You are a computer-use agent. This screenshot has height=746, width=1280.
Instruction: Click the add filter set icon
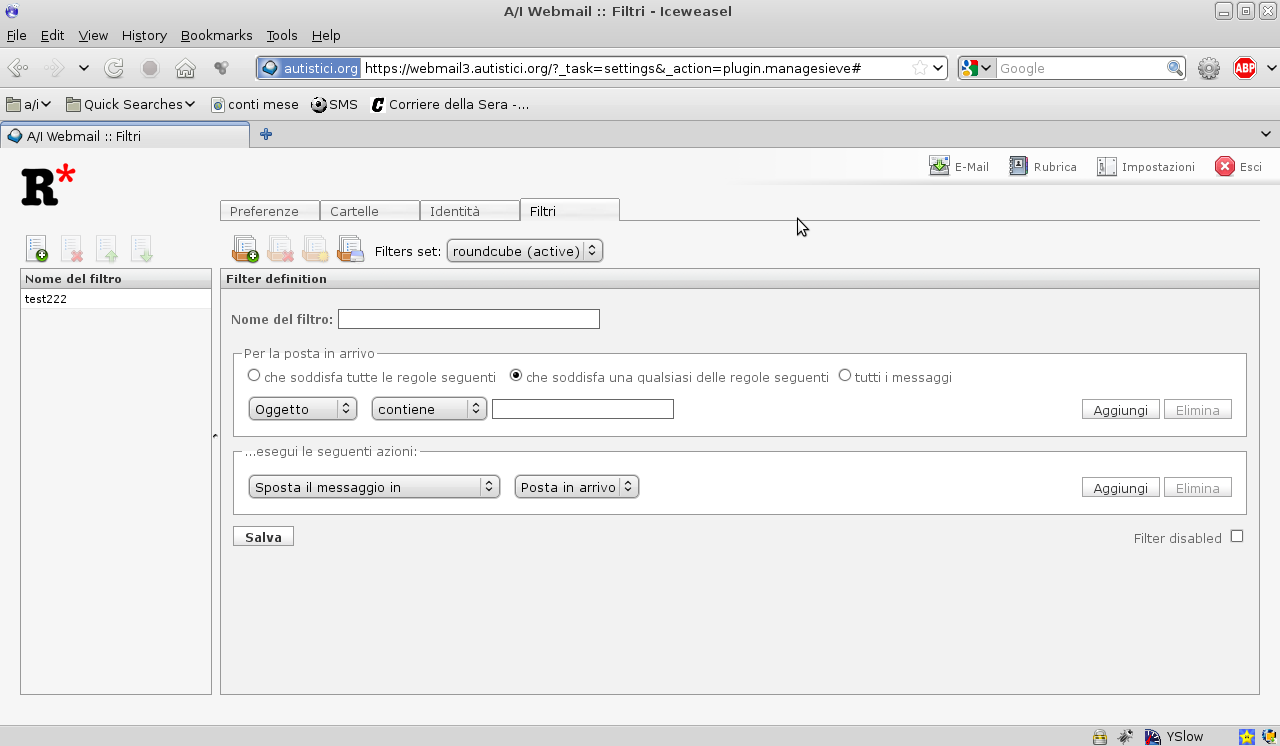point(245,249)
